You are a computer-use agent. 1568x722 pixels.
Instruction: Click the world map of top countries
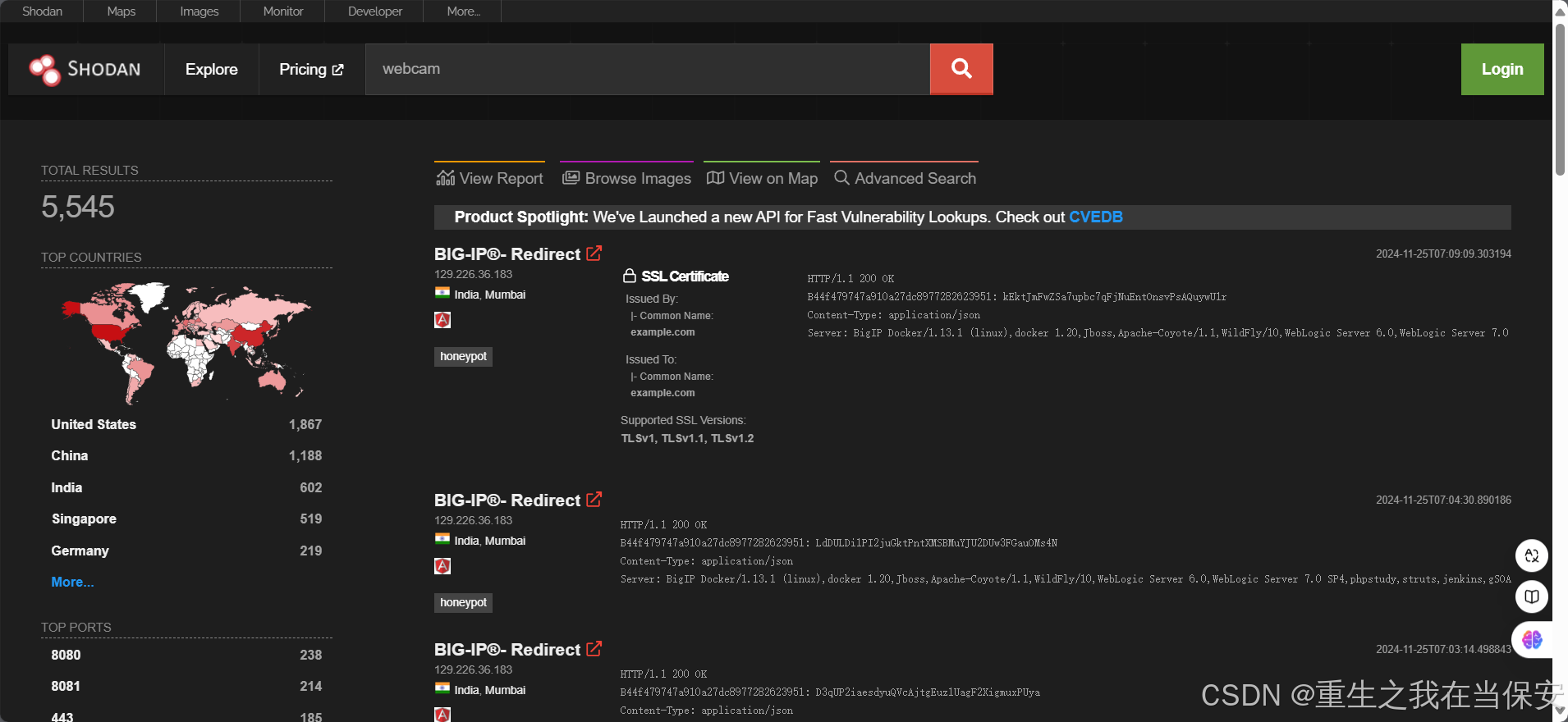click(186, 343)
